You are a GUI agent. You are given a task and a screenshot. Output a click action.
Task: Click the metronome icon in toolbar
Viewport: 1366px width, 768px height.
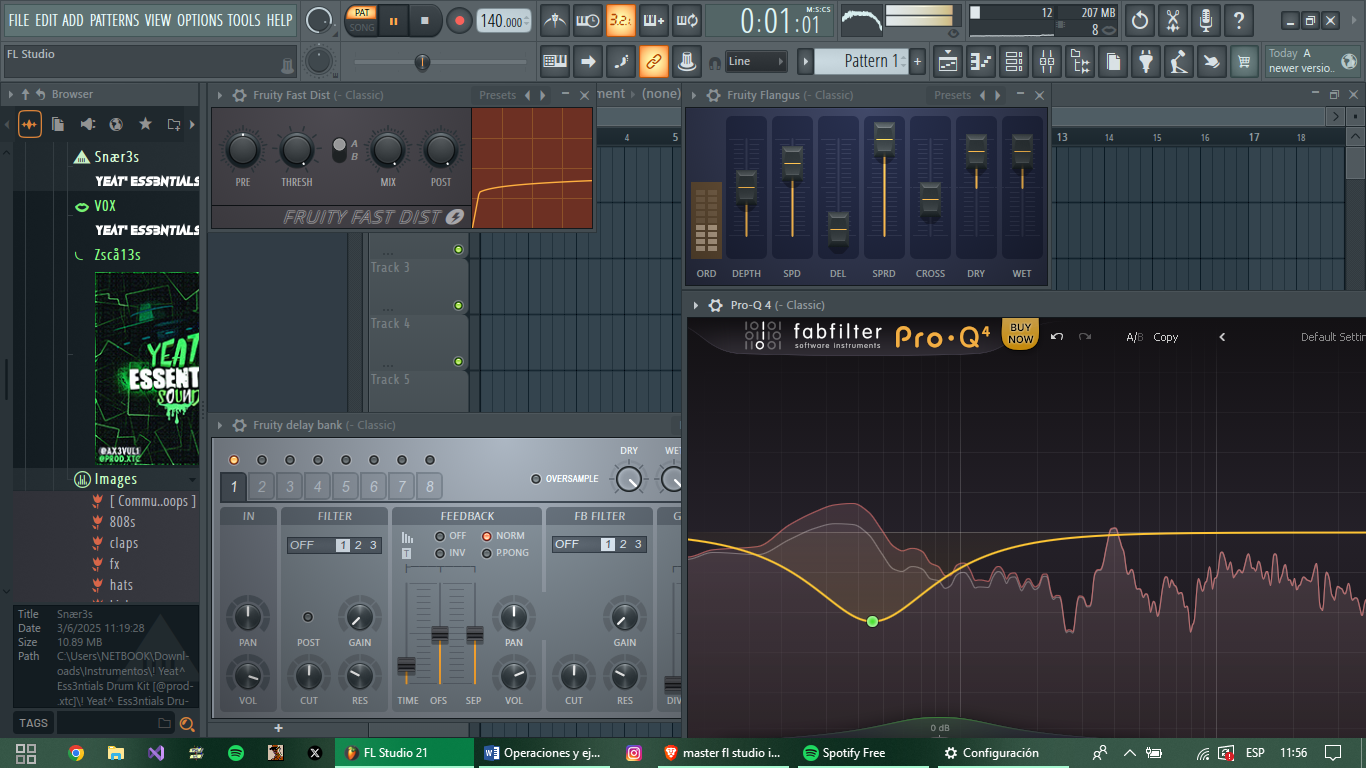point(555,20)
